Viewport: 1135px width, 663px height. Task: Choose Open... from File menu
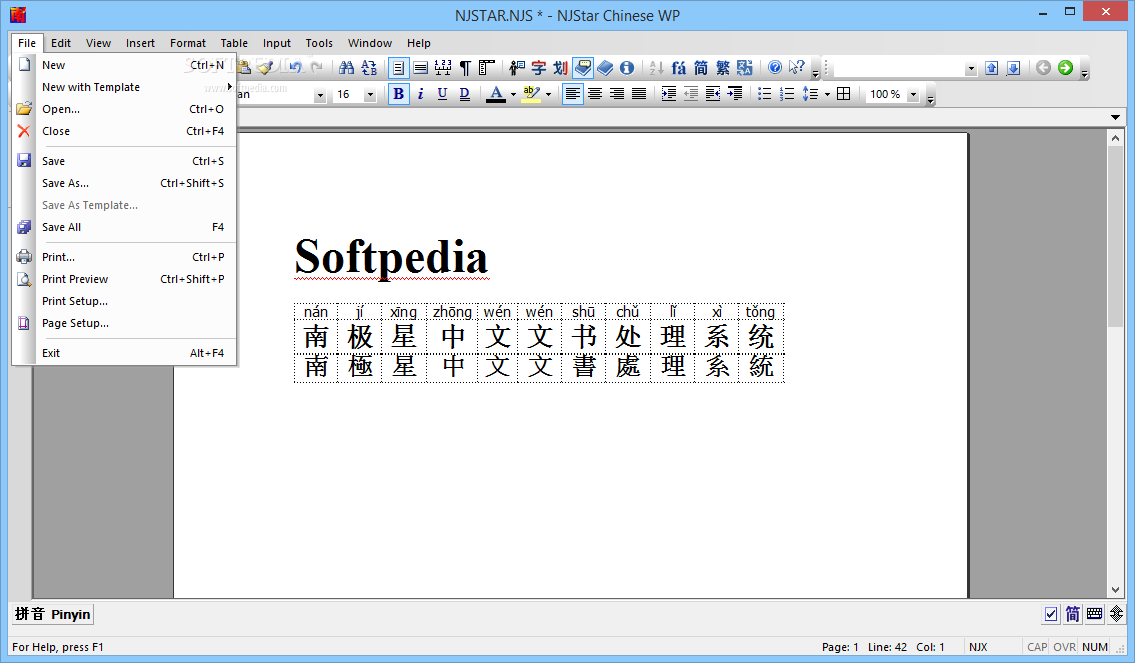tap(125, 109)
